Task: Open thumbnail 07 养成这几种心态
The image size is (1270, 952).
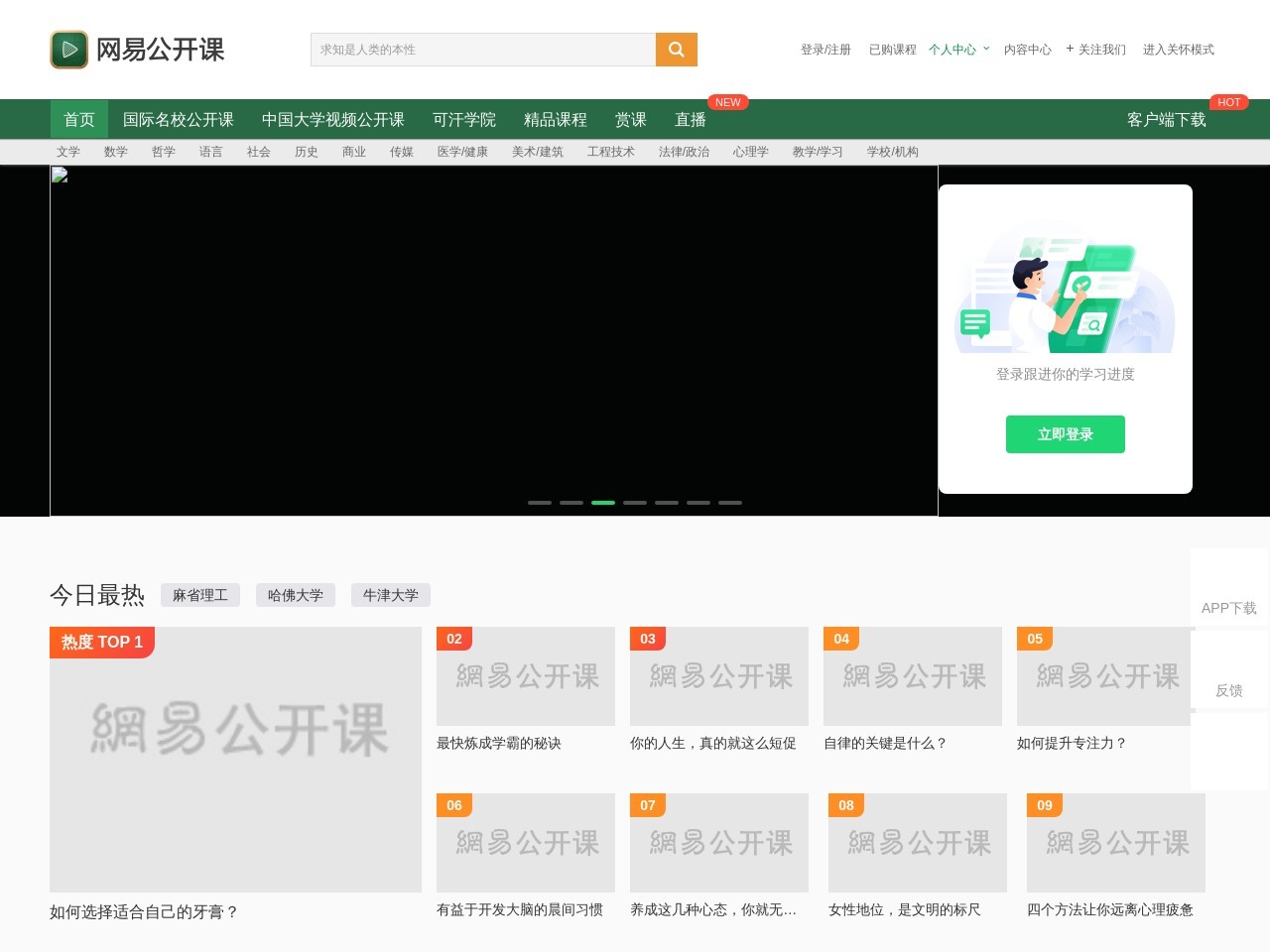Action: 719,843
